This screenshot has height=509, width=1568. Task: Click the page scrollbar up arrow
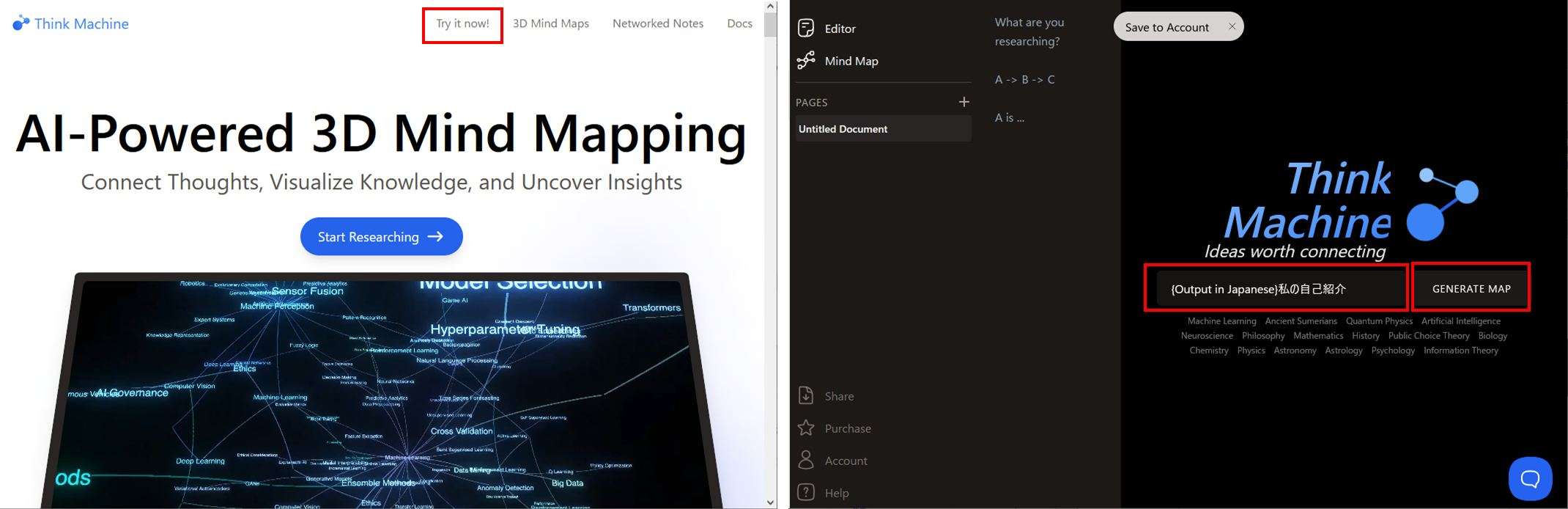[770, 6]
